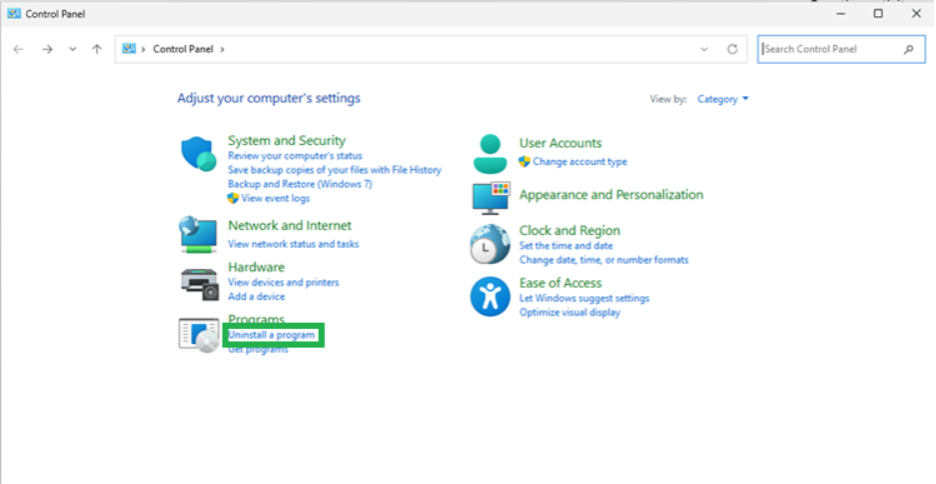Click View network status and tasks
Viewport: 936px width, 484px height.
293,244
